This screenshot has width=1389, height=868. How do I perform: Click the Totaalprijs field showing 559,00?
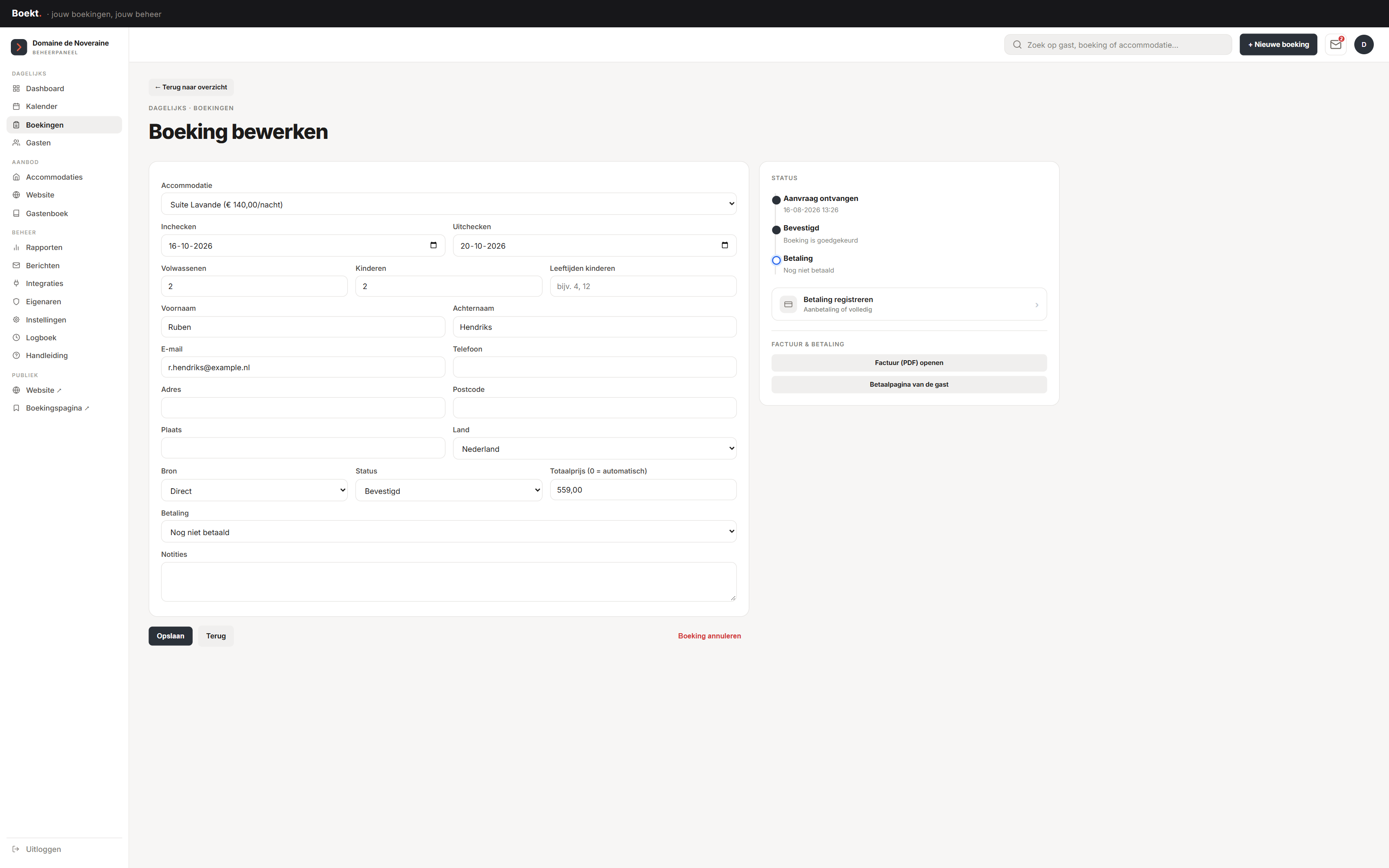[x=643, y=490]
